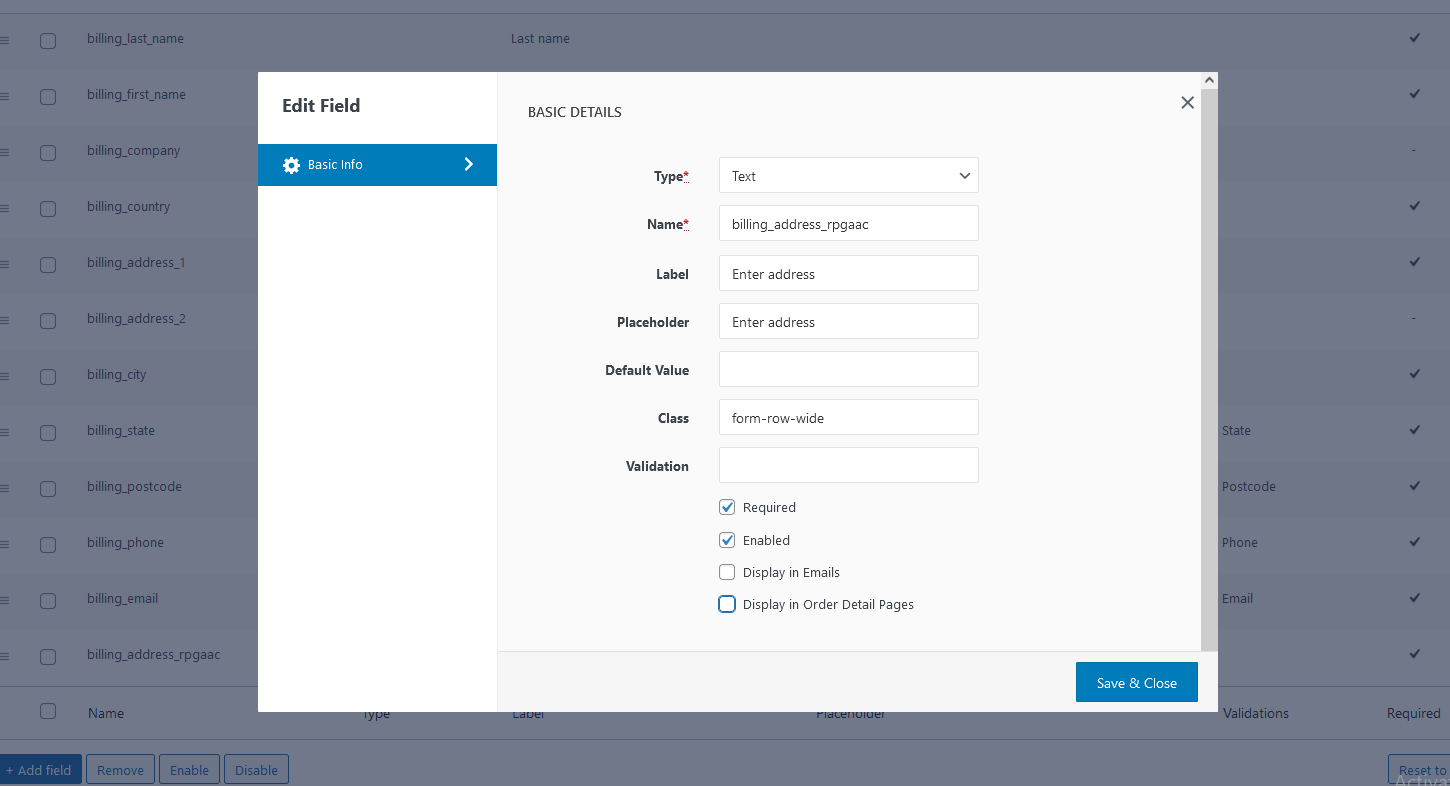Click the chevron arrow on Basic Info tab
1450x786 pixels.
[x=469, y=164]
